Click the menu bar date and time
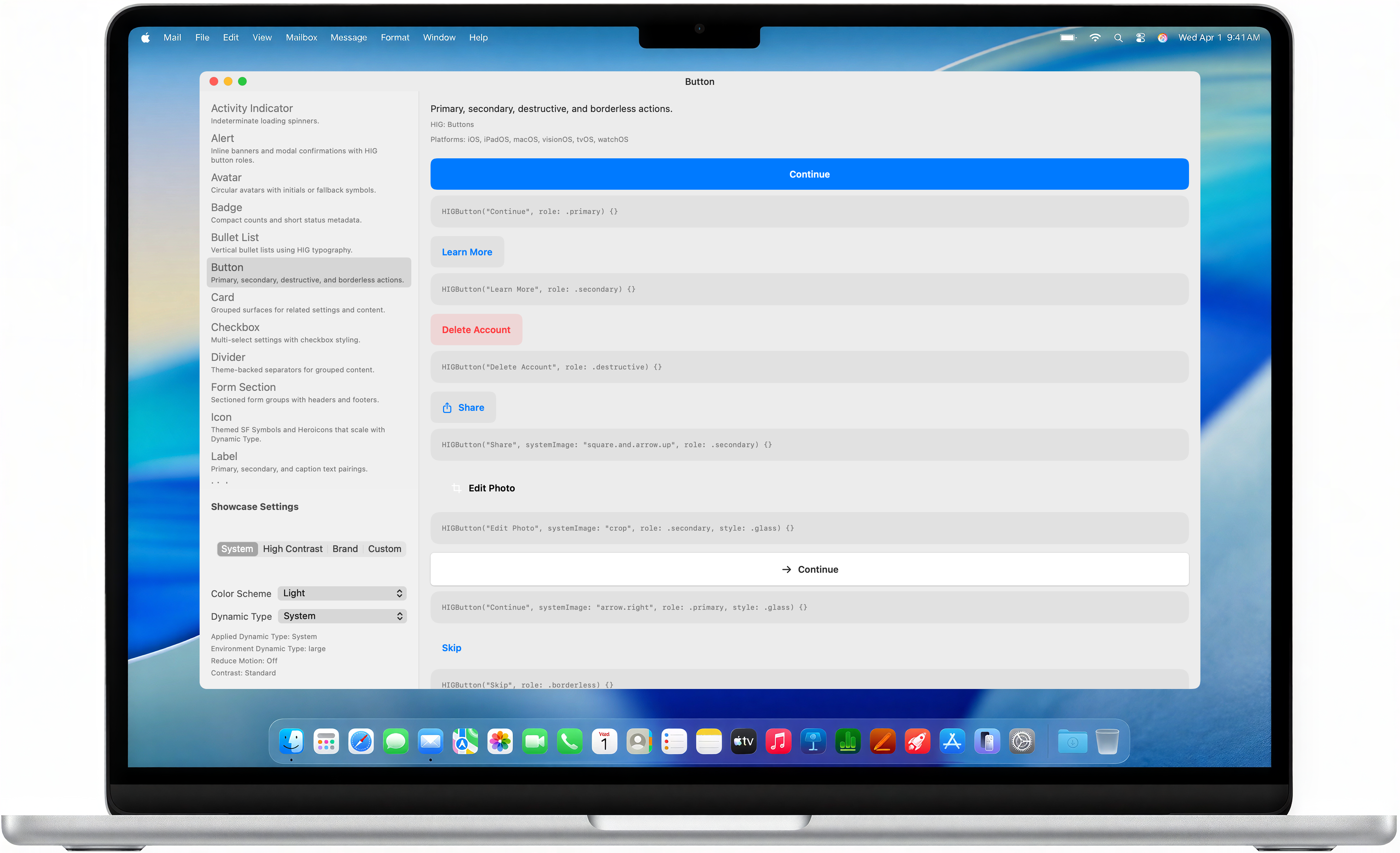1400x853 pixels. (x=1219, y=37)
